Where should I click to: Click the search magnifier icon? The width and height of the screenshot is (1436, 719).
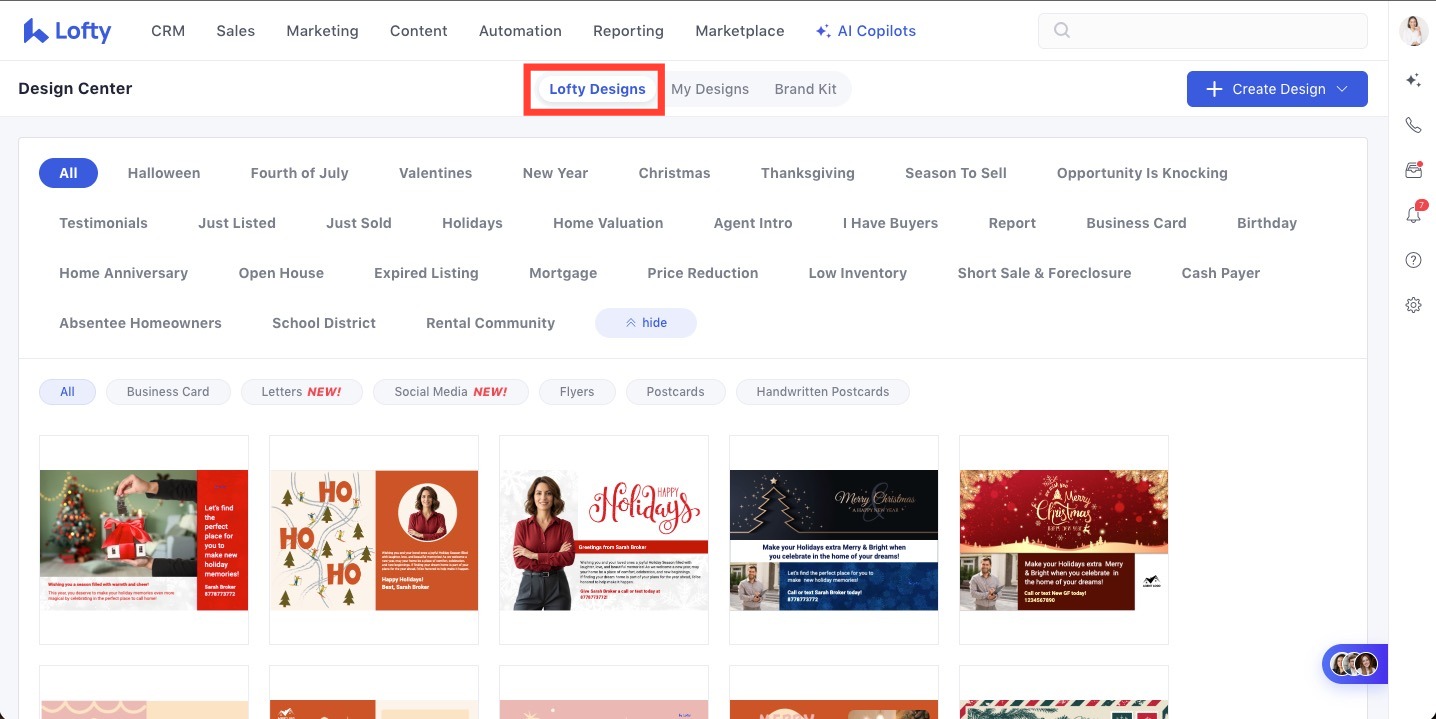tap(1062, 31)
